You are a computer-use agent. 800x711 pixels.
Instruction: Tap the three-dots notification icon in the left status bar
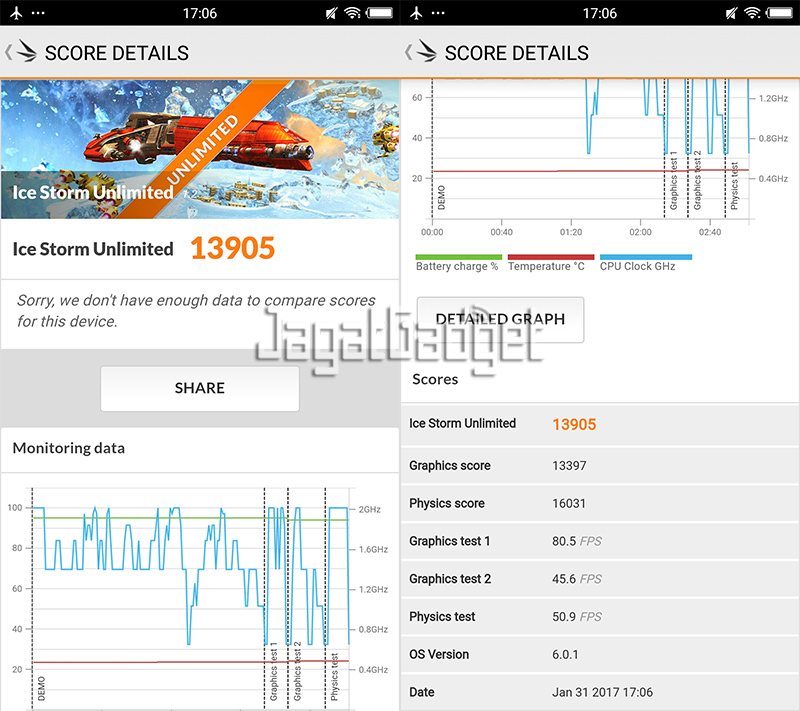coord(38,13)
